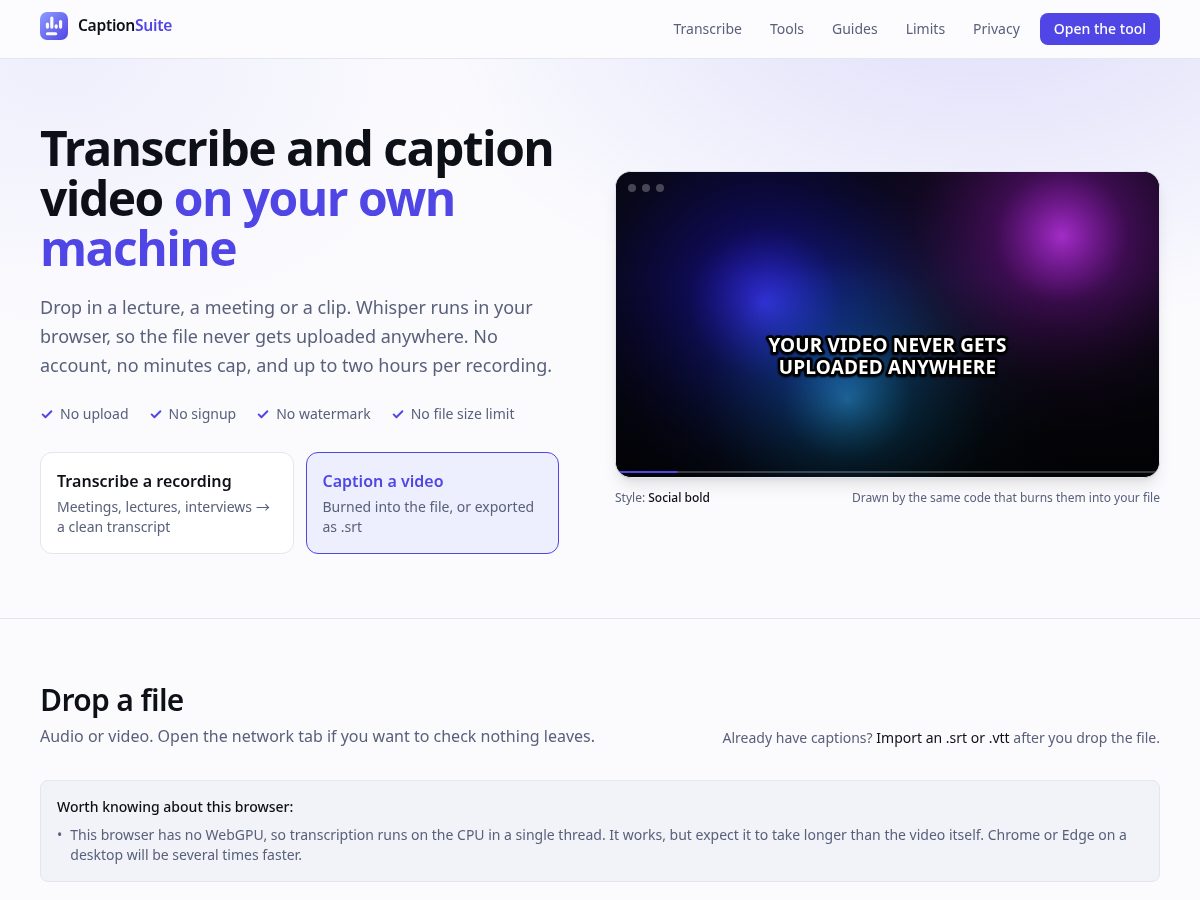This screenshot has height=900, width=1200.
Task: Open the Guides nav item
Action: click(x=855, y=29)
